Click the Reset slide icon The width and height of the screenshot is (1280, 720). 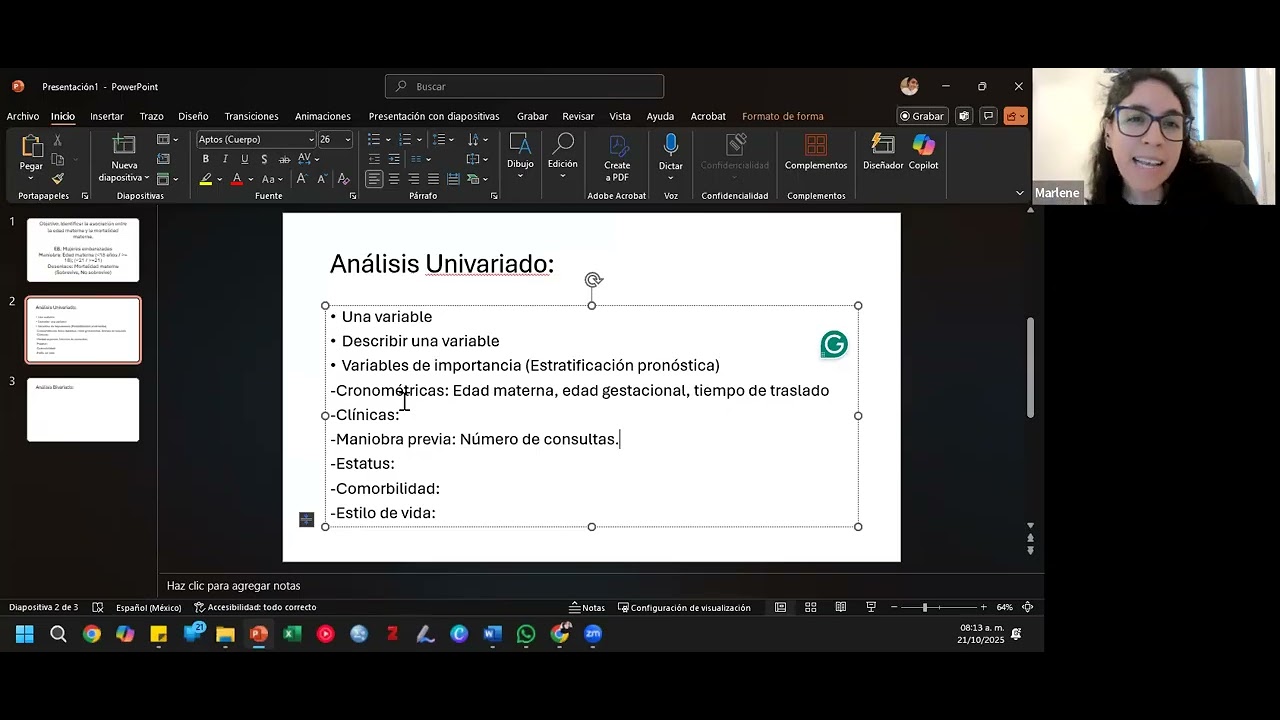point(163,159)
